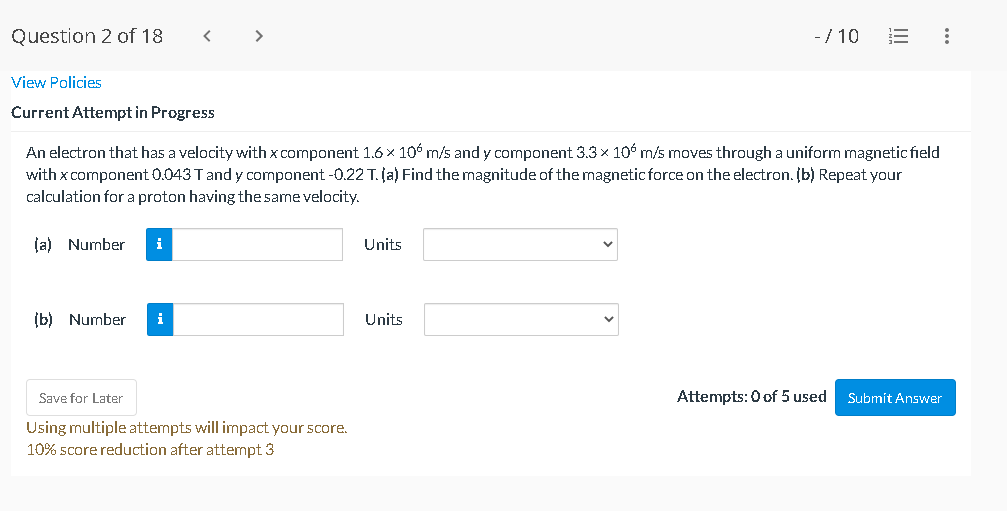Open the three-dot more options menu
This screenshot has height=511, width=1007.
[946, 36]
